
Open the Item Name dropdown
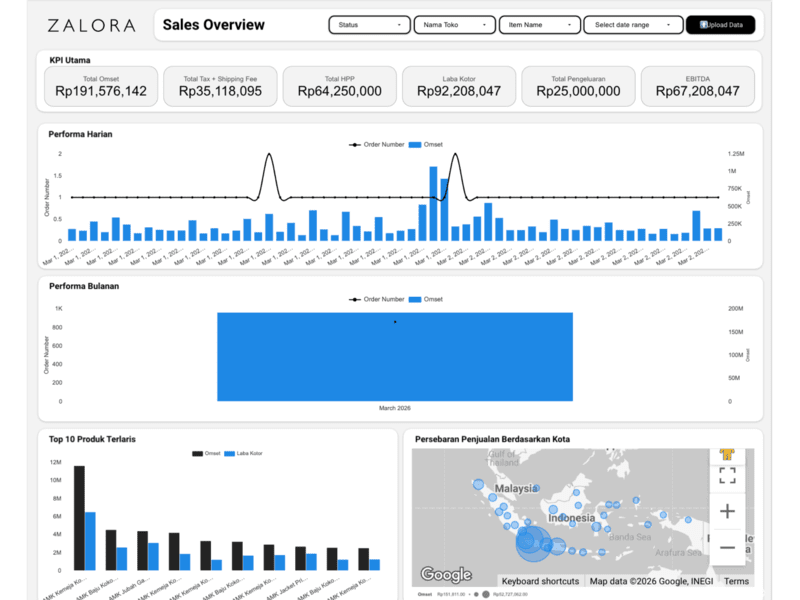pos(539,25)
